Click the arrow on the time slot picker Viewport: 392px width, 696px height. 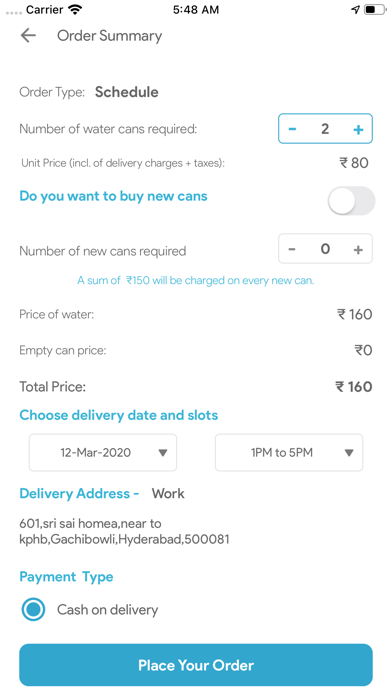tap(349, 453)
